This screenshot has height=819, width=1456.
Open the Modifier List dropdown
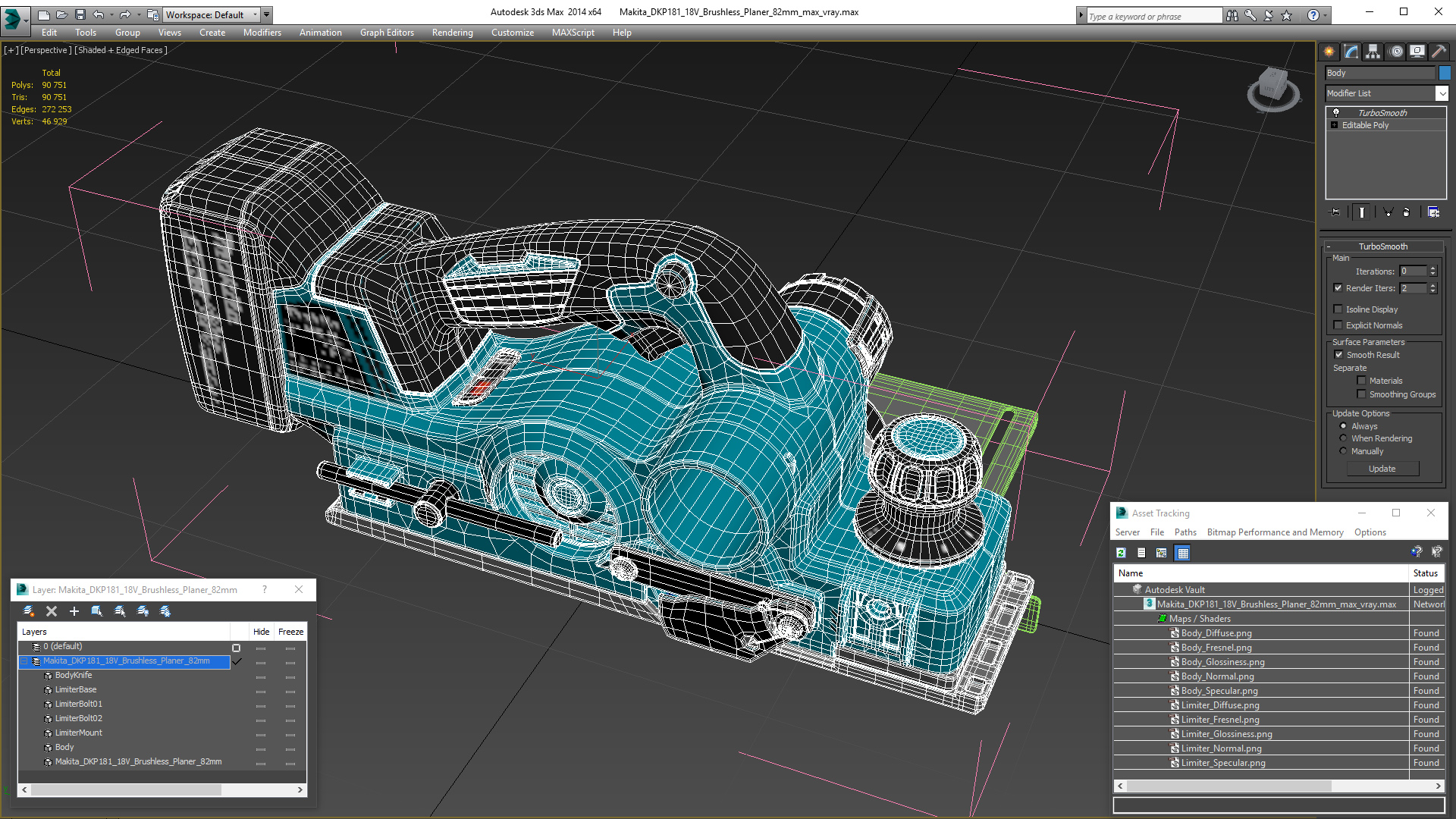(1442, 93)
